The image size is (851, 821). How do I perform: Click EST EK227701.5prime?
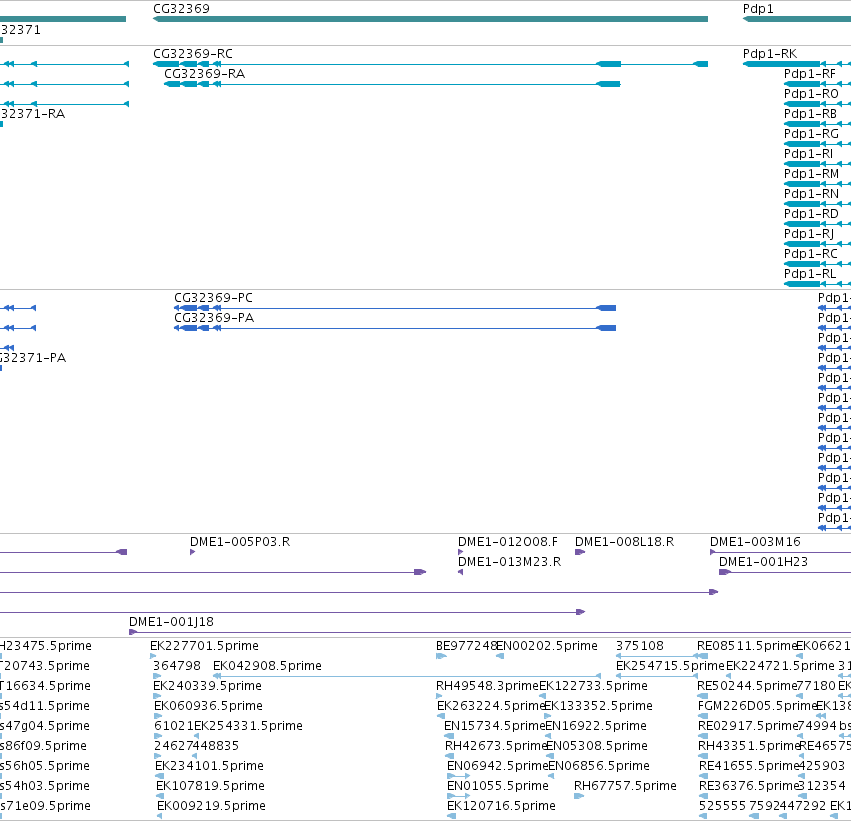[204, 646]
